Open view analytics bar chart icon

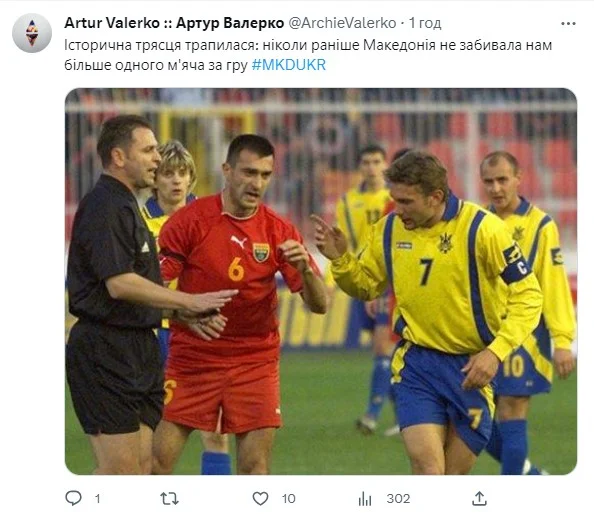(x=365, y=498)
